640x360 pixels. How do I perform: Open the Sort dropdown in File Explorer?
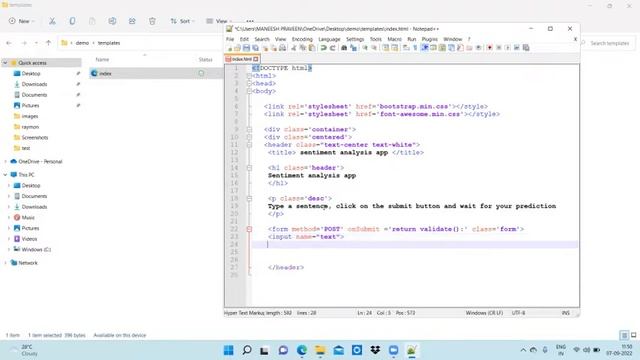click(182, 21)
